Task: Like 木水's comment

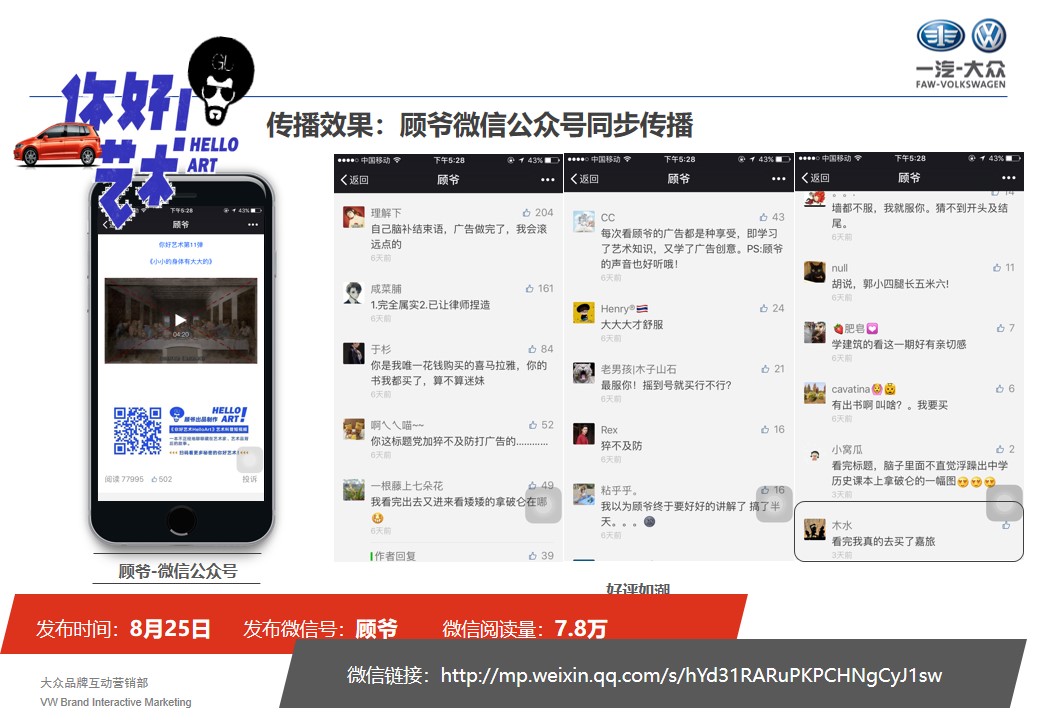Action: (1006, 525)
